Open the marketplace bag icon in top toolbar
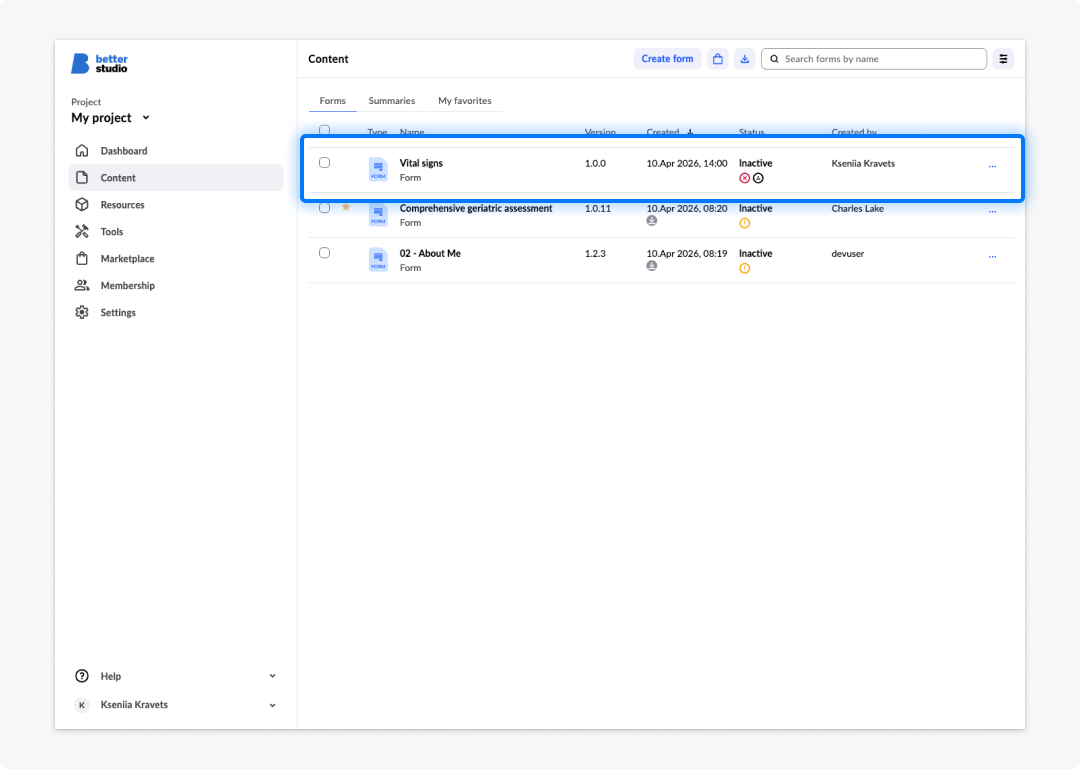 point(718,59)
